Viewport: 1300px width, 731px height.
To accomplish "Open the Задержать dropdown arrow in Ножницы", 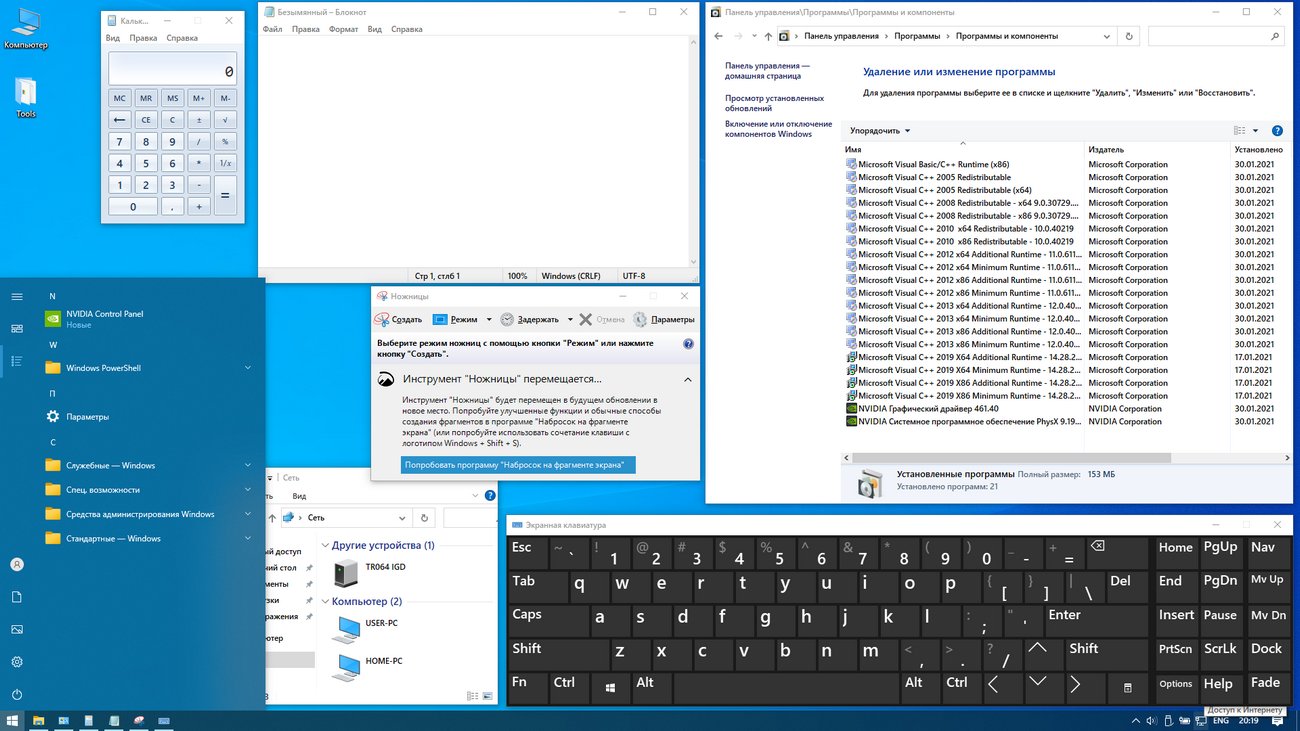I will click(570, 320).
